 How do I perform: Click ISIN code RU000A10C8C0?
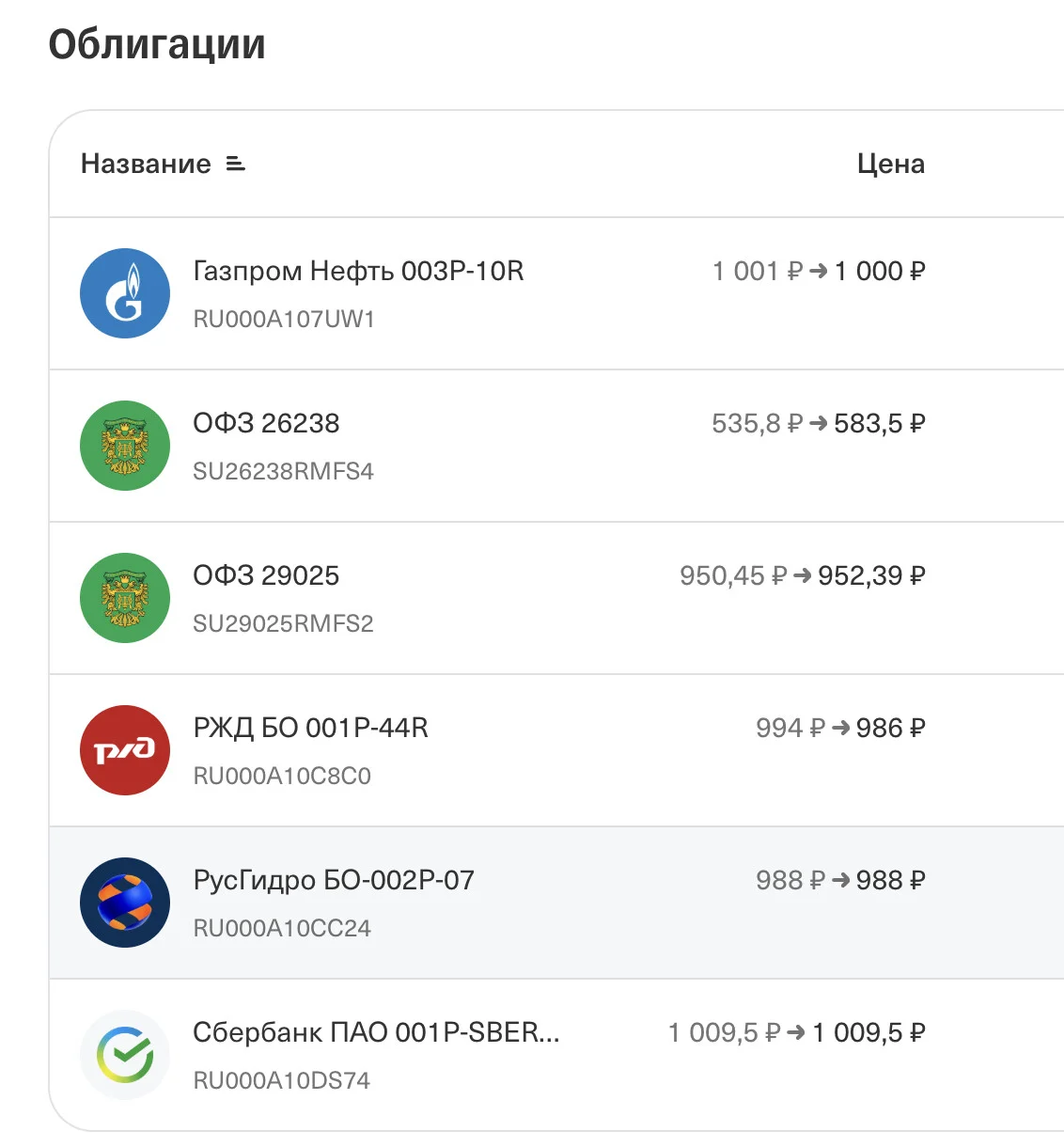tap(282, 777)
